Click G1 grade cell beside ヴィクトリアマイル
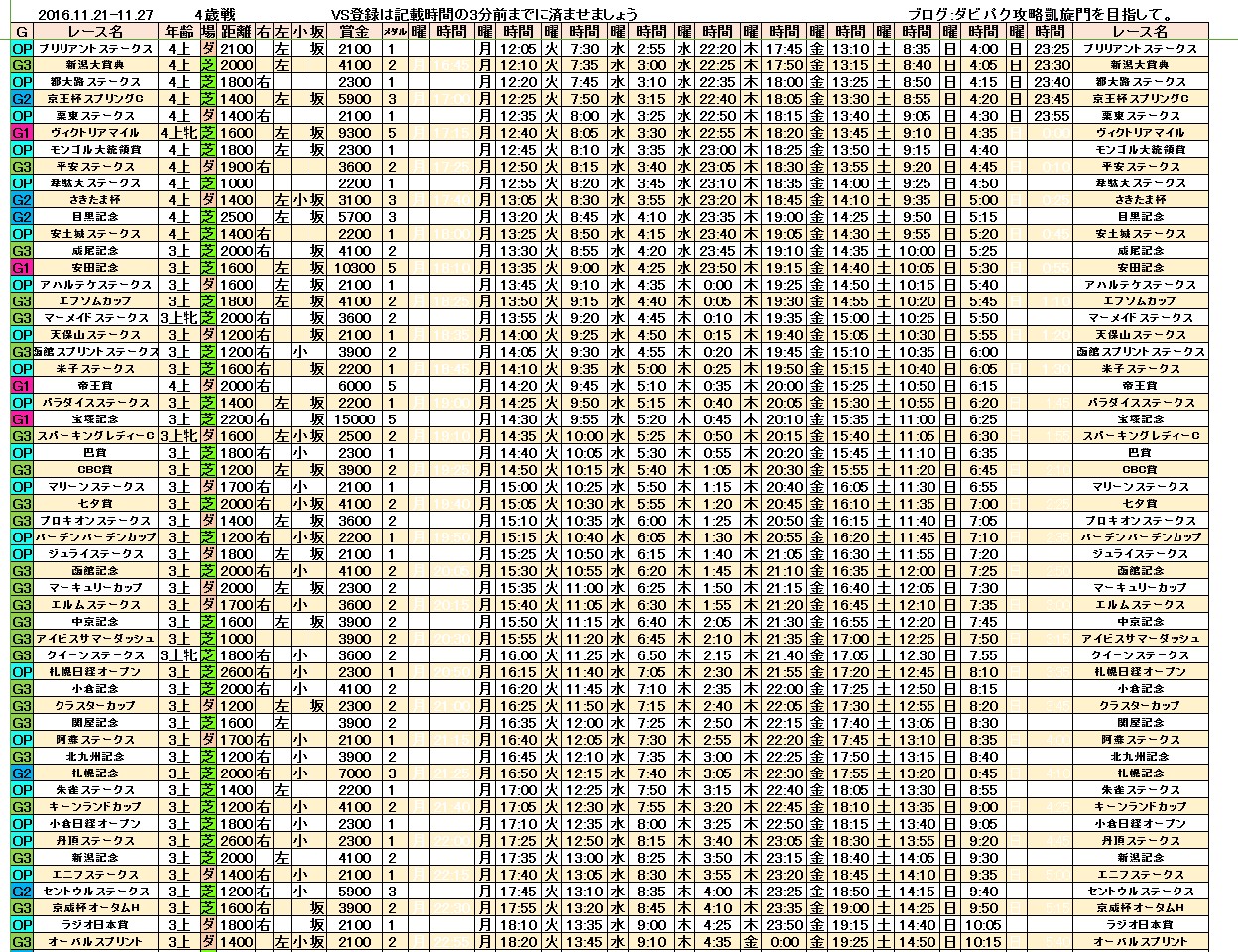1238x952 pixels. pyautogui.click(x=22, y=133)
